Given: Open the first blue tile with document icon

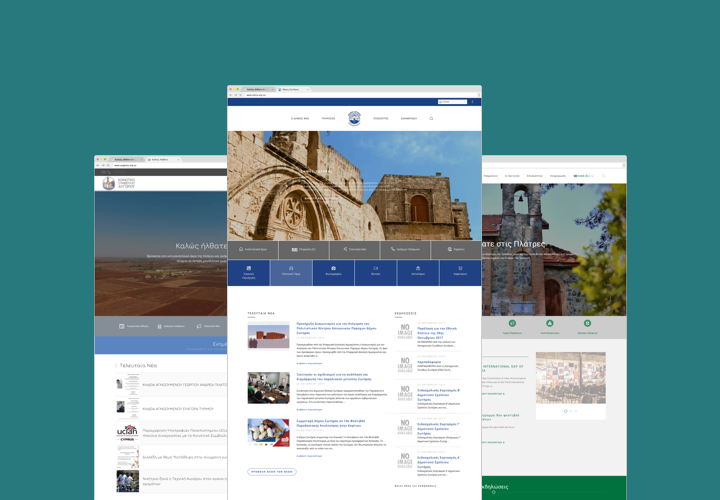Looking at the screenshot, I should pyautogui.click(x=248, y=273).
